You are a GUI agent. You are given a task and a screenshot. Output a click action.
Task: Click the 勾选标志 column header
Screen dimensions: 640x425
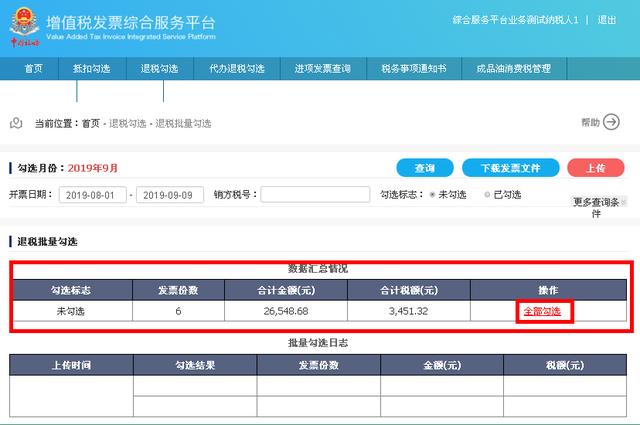(71, 290)
